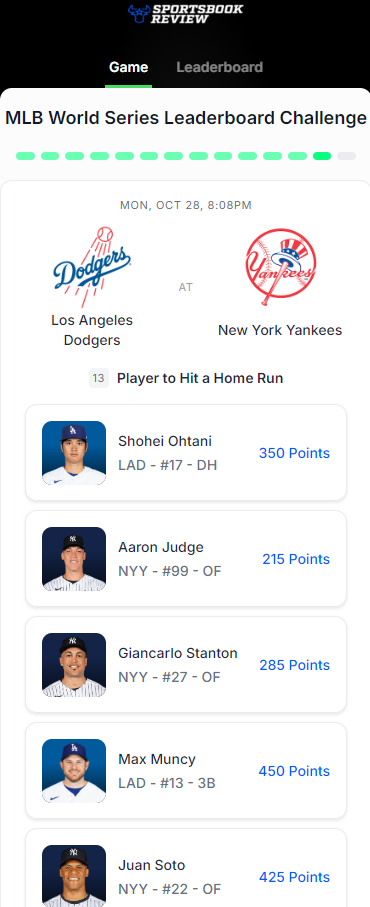Select Shohei Ohtani's player headshot
Image resolution: width=370 pixels, height=907 pixels.
pyautogui.click(x=74, y=453)
